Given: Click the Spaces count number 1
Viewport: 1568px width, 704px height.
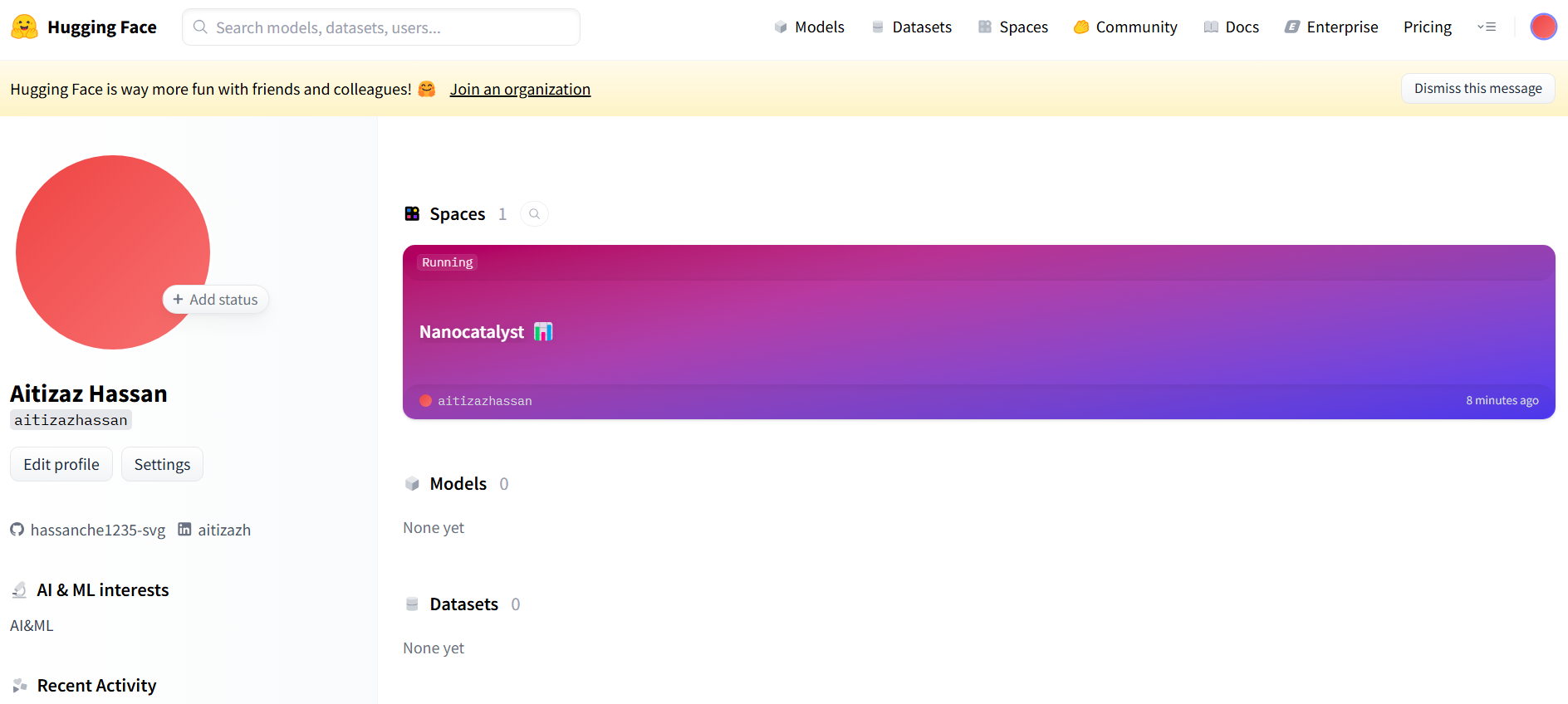Looking at the screenshot, I should coord(502,214).
